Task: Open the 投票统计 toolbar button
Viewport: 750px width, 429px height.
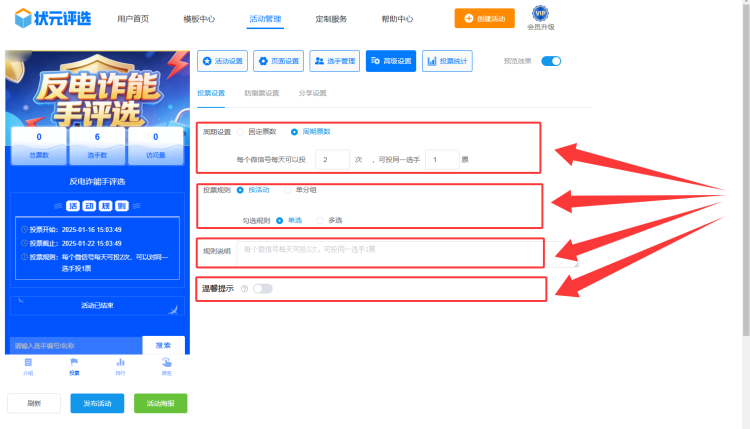Action: pyautogui.click(x=447, y=61)
